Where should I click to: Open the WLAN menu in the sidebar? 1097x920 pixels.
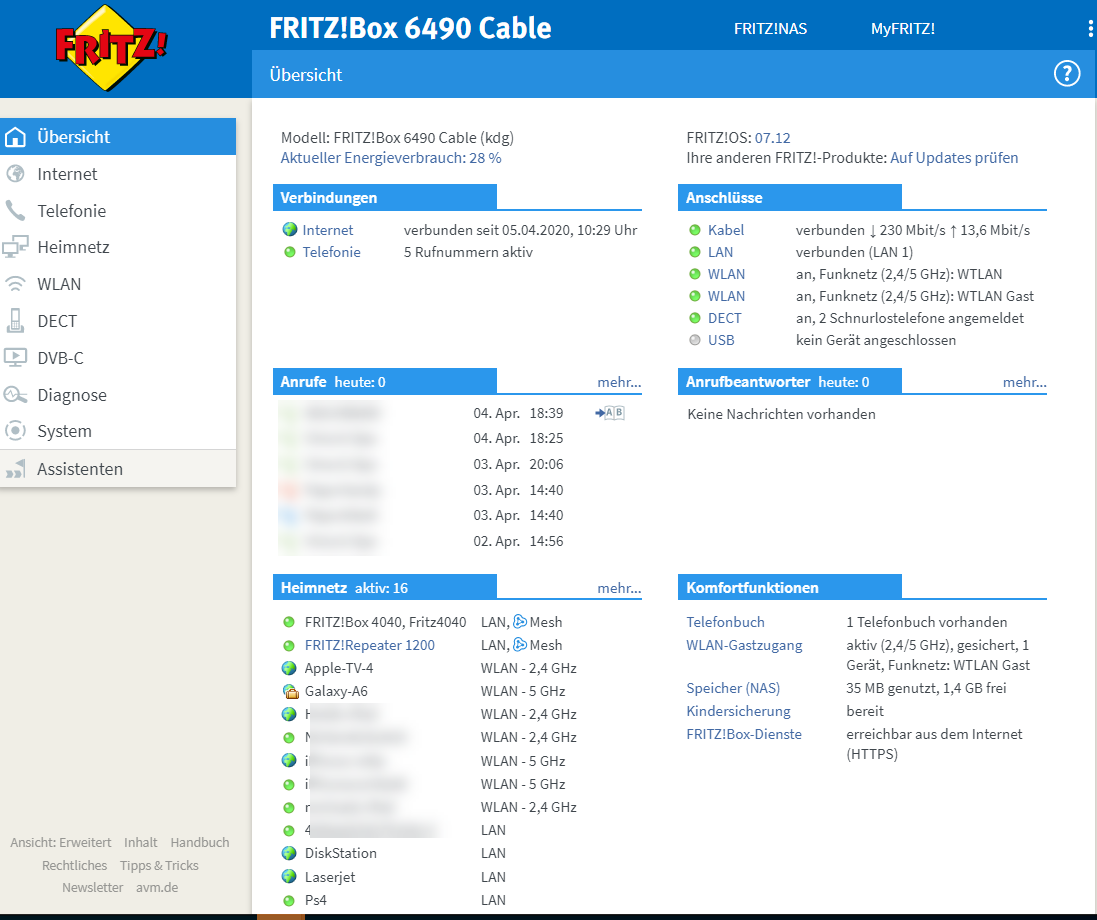[118, 284]
